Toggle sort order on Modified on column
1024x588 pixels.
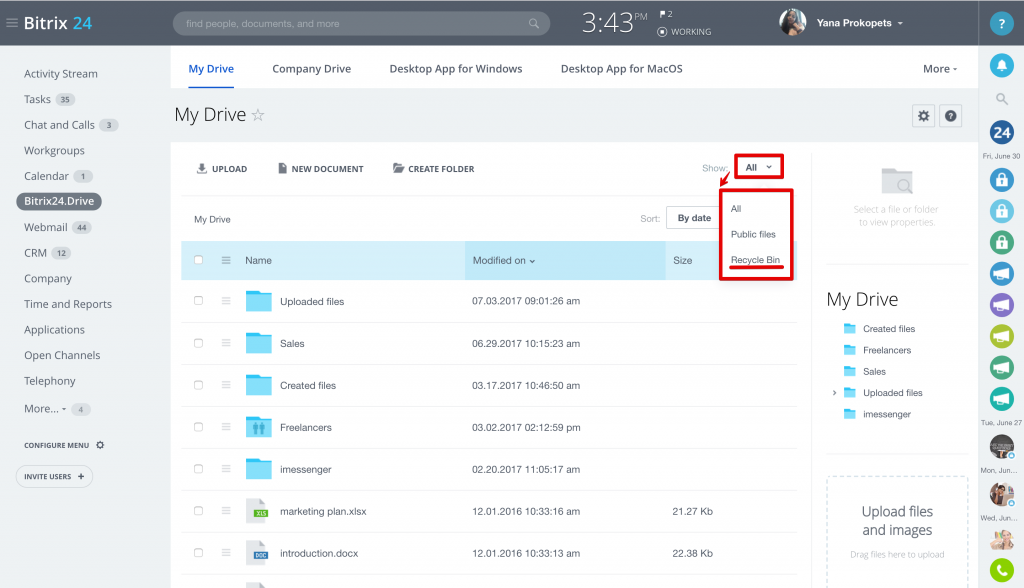[504, 260]
